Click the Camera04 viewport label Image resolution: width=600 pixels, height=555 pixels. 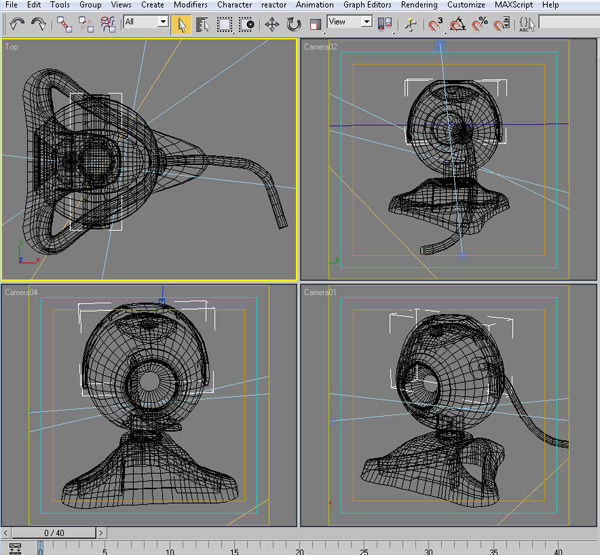pyautogui.click(x=21, y=292)
